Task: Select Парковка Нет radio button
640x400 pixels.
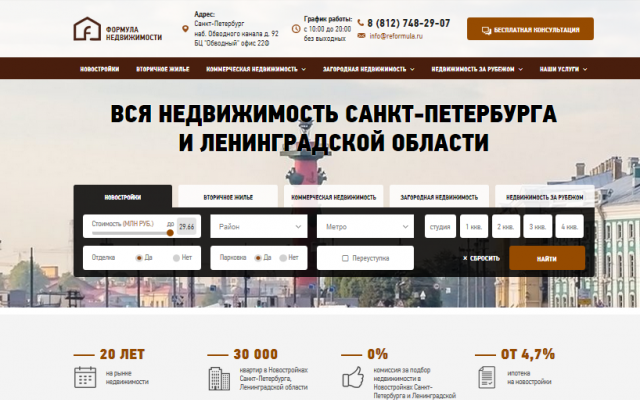Action: [283, 258]
